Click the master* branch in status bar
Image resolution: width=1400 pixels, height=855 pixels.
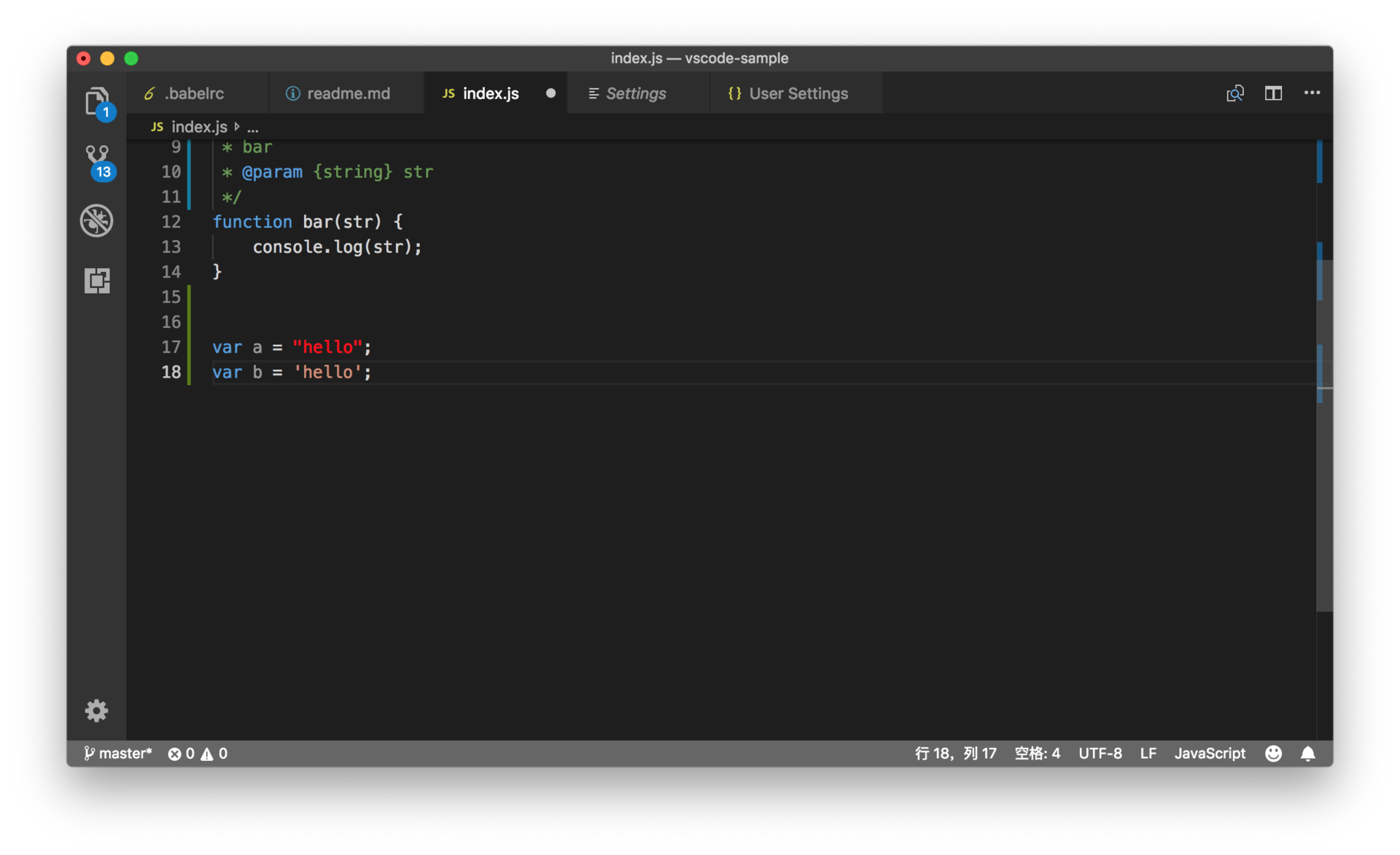pos(117,753)
